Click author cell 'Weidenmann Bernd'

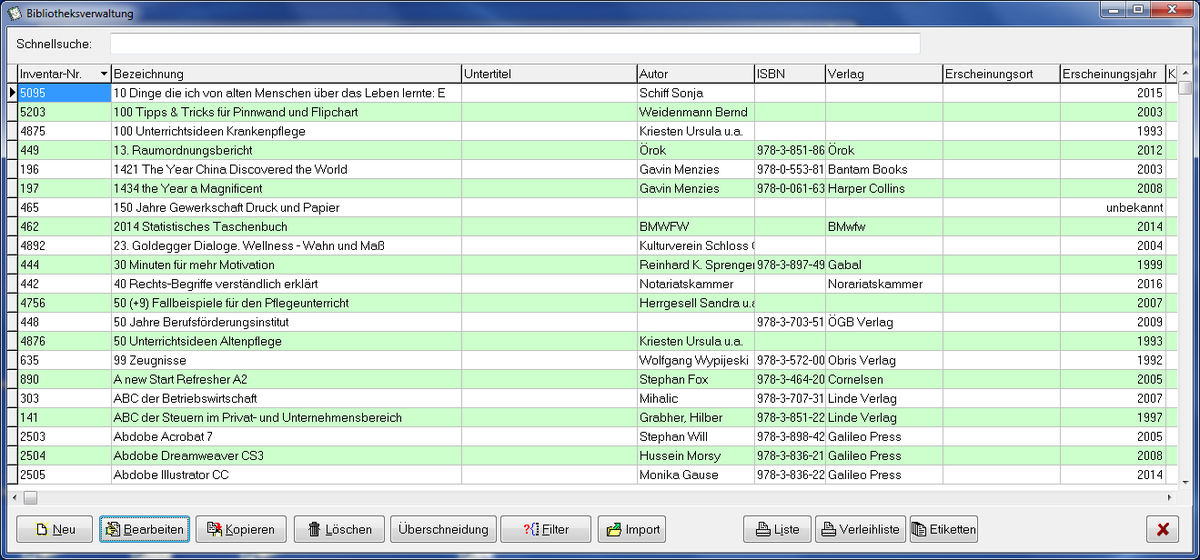coord(696,112)
